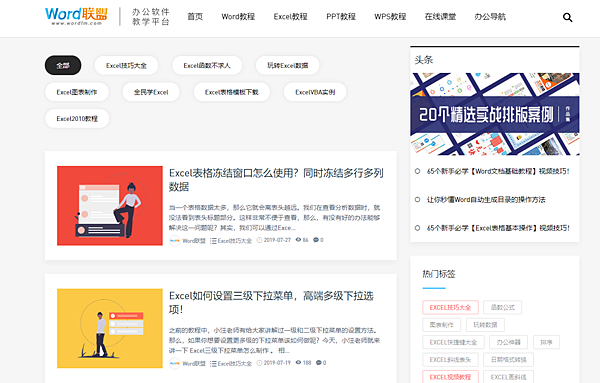
Task: Click the 日期格式转换 hot tag
Action: (x=509, y=360)
